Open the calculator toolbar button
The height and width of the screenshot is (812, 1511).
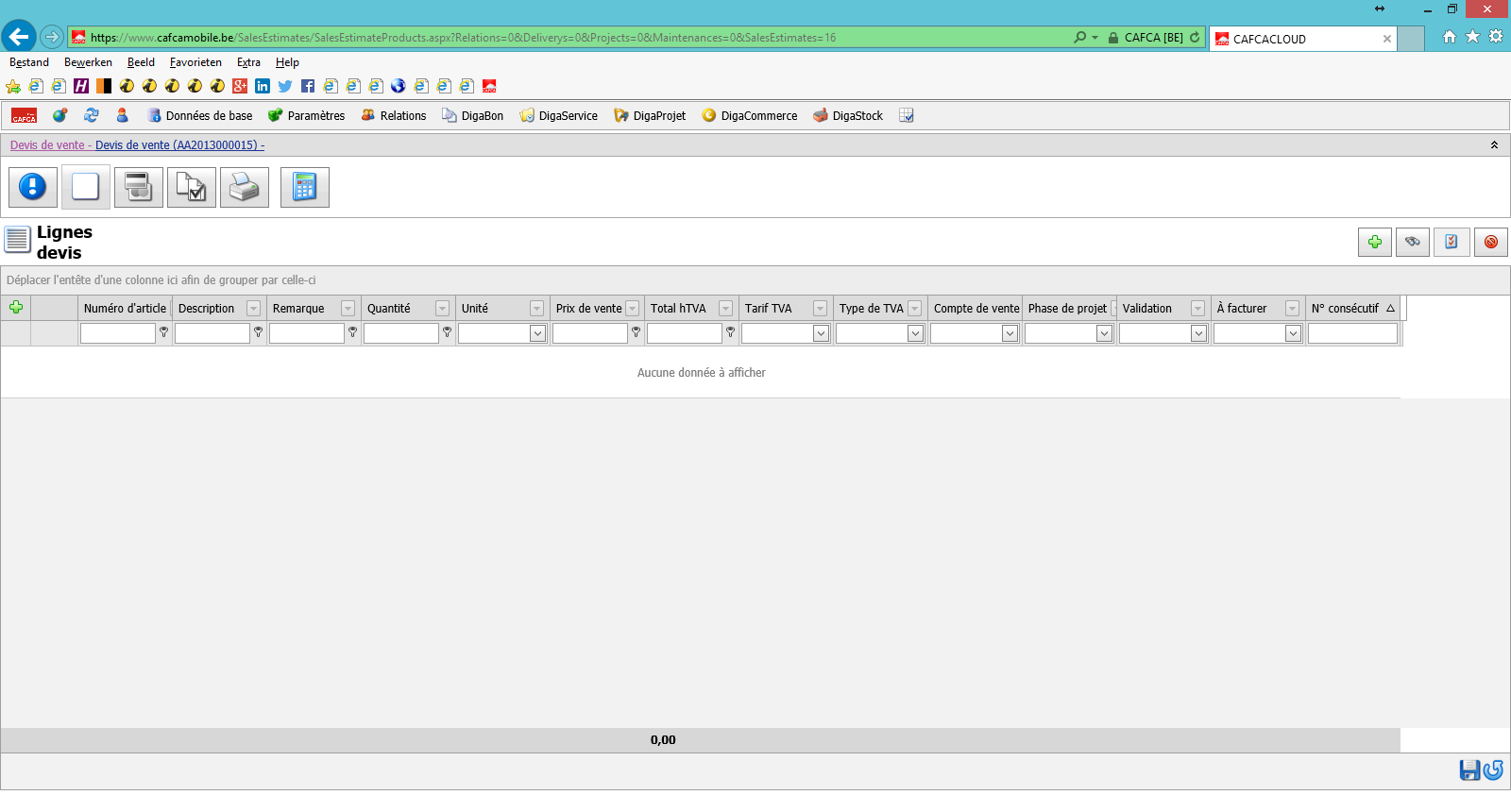305,187
